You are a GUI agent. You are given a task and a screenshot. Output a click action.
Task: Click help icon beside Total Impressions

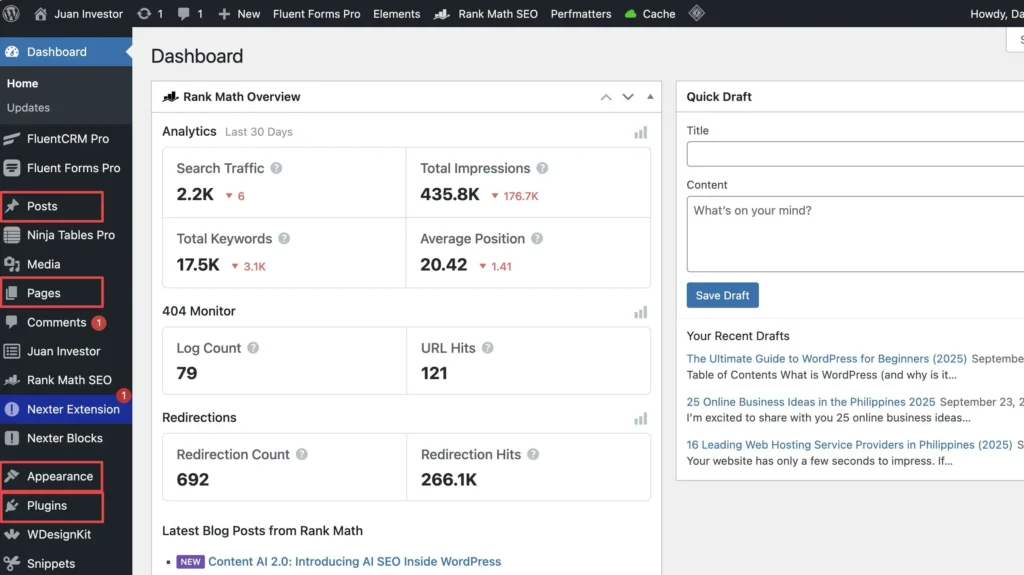point(542,168)
